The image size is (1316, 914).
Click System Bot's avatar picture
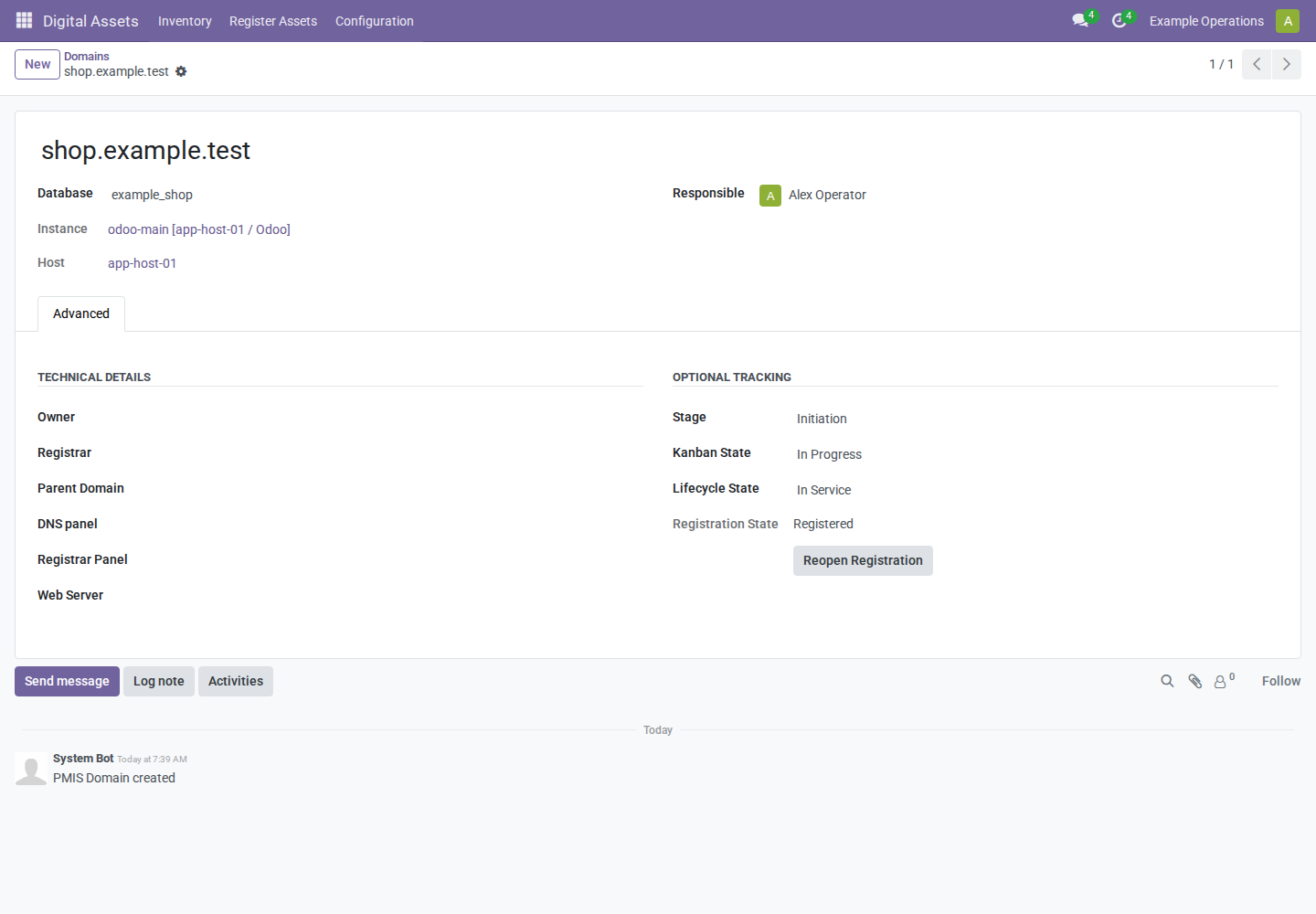[31, 769]
